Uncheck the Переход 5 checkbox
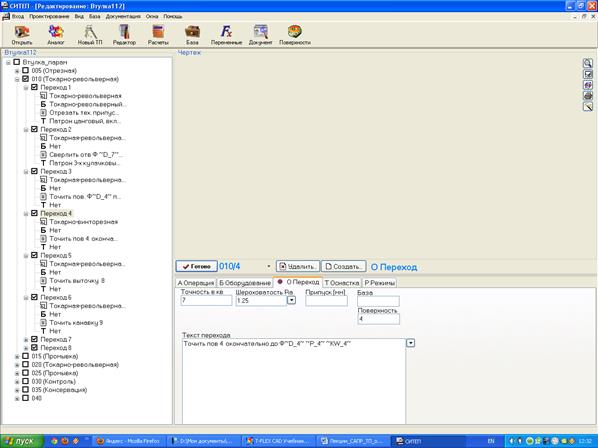This screenshot has height=448, width=598. tap(34, 255)
